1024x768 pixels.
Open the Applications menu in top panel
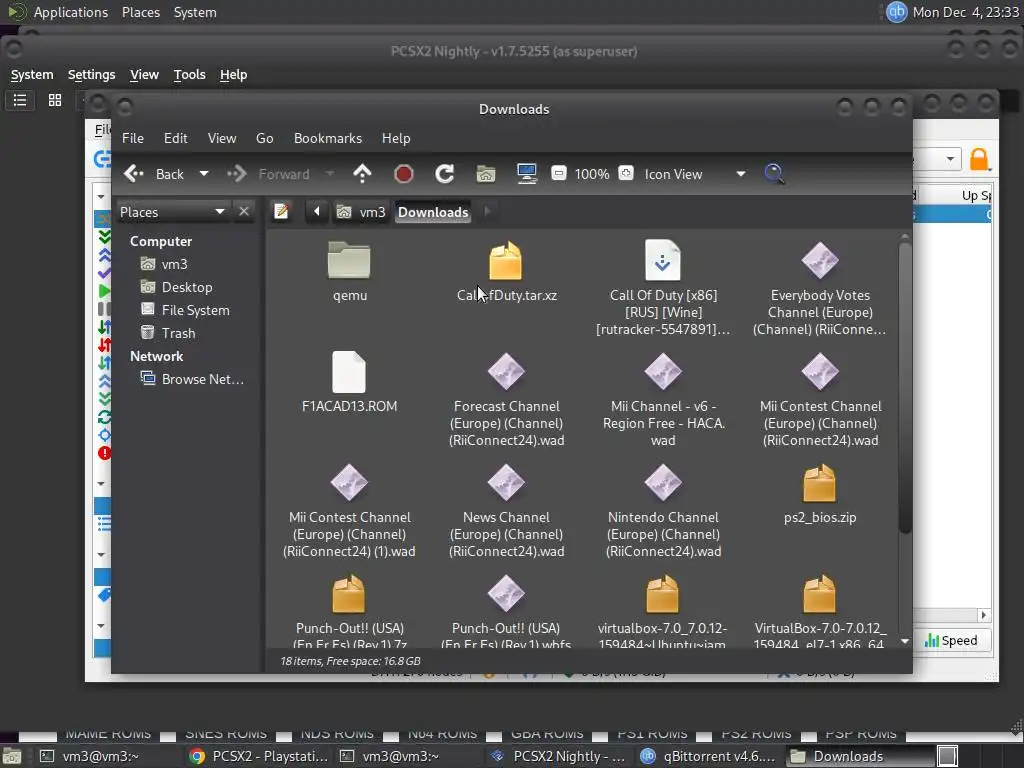tap(71, 12)
